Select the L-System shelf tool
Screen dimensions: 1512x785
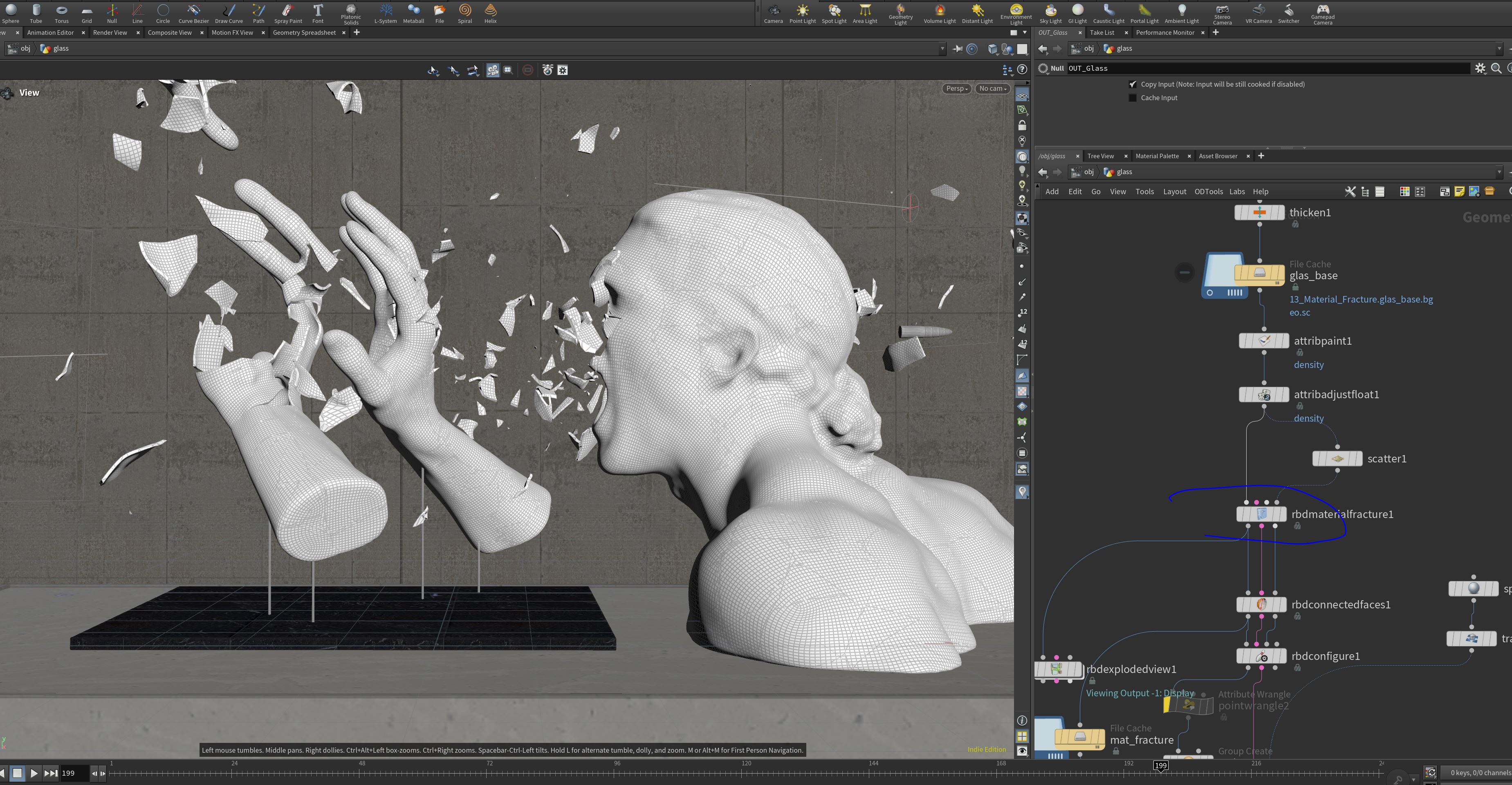385,13
